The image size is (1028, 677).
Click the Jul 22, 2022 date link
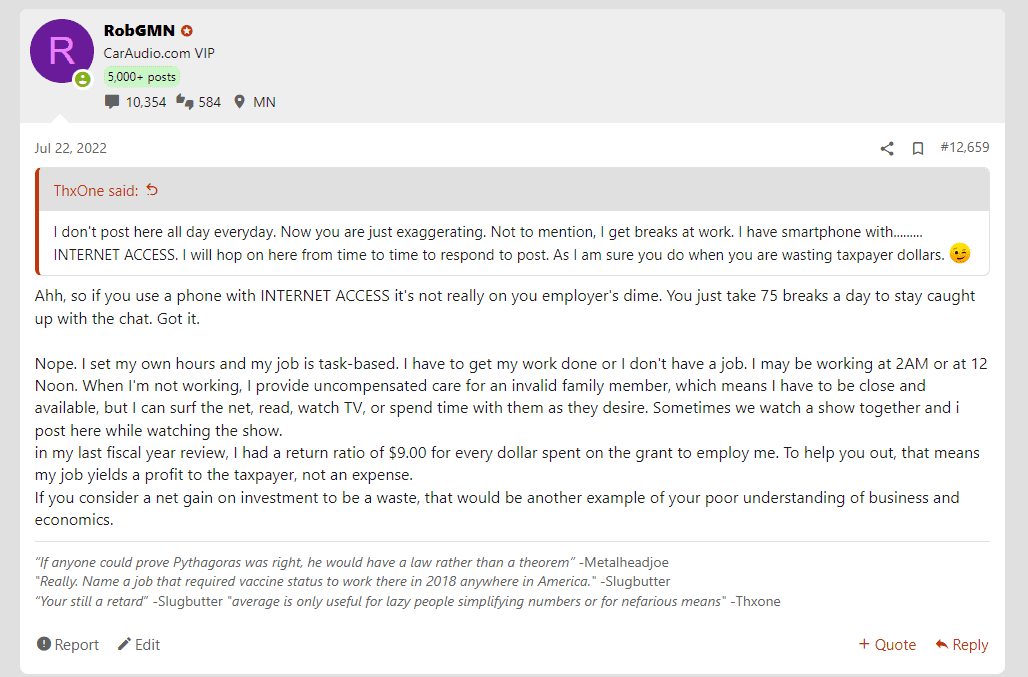click(71, 148)
